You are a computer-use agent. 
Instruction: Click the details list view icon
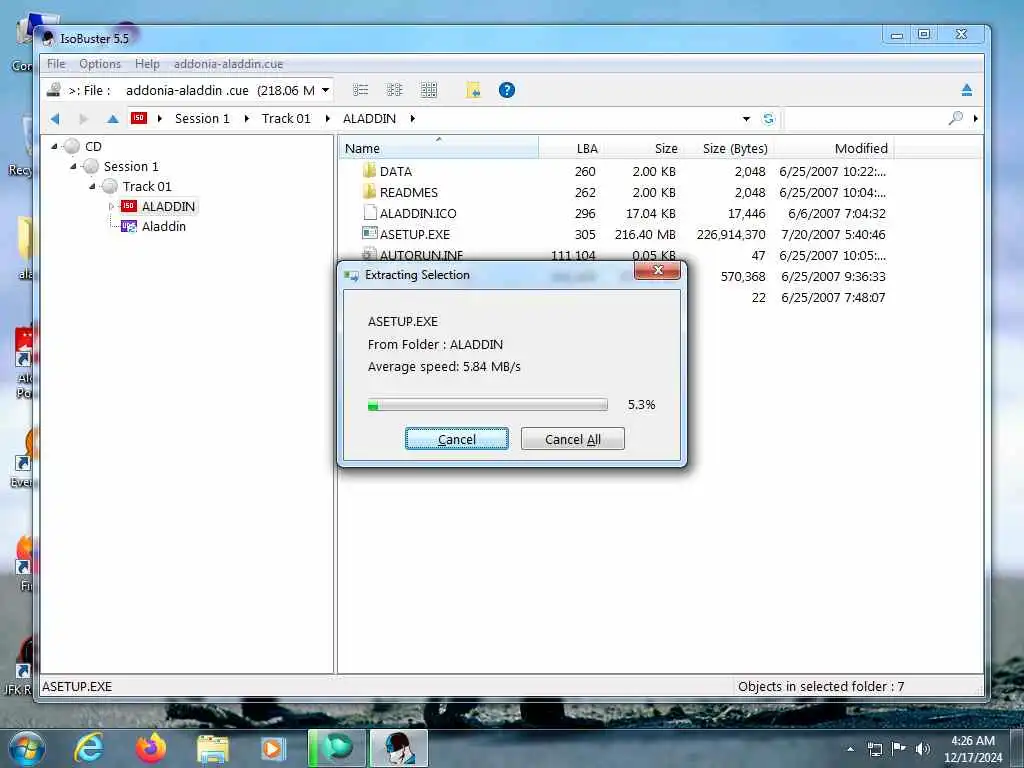[360, 90]
